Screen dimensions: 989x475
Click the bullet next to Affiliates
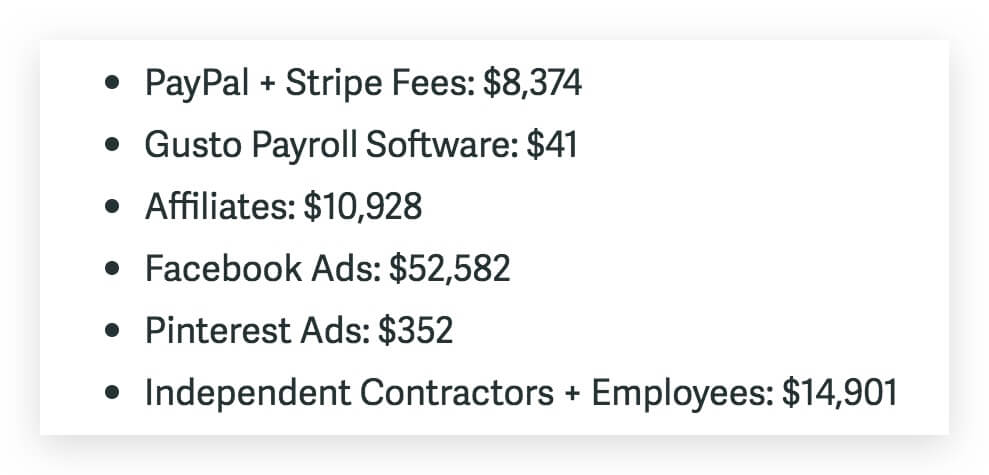coord(112,208)
